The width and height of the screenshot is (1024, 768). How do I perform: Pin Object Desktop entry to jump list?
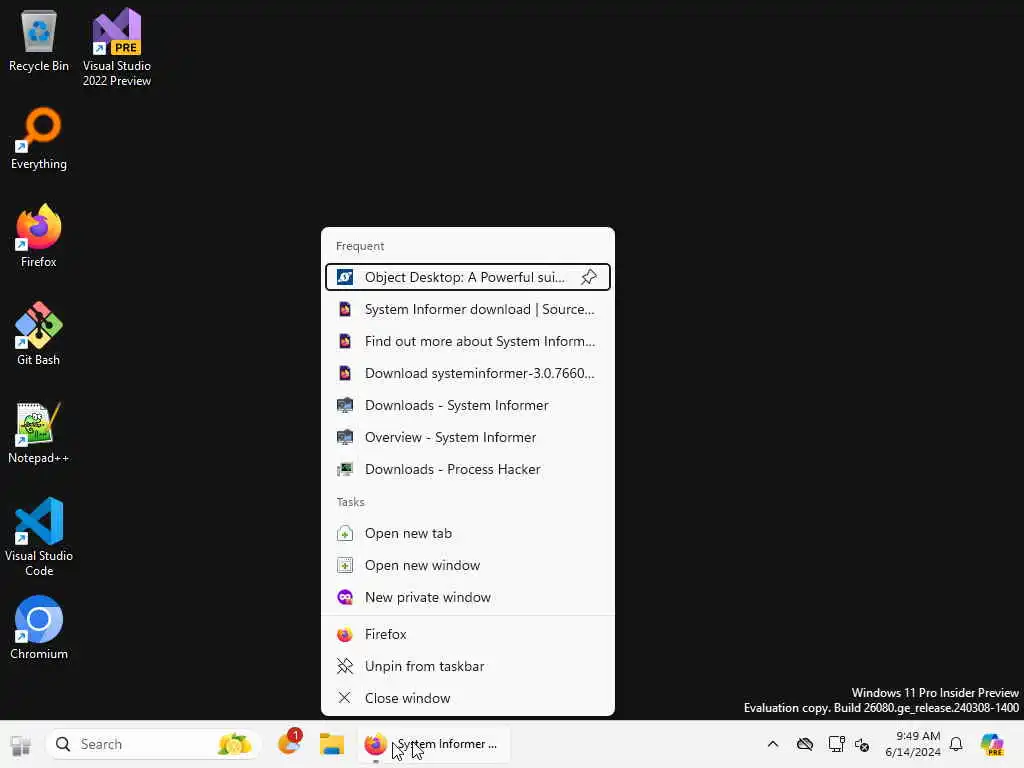point(589,277)
